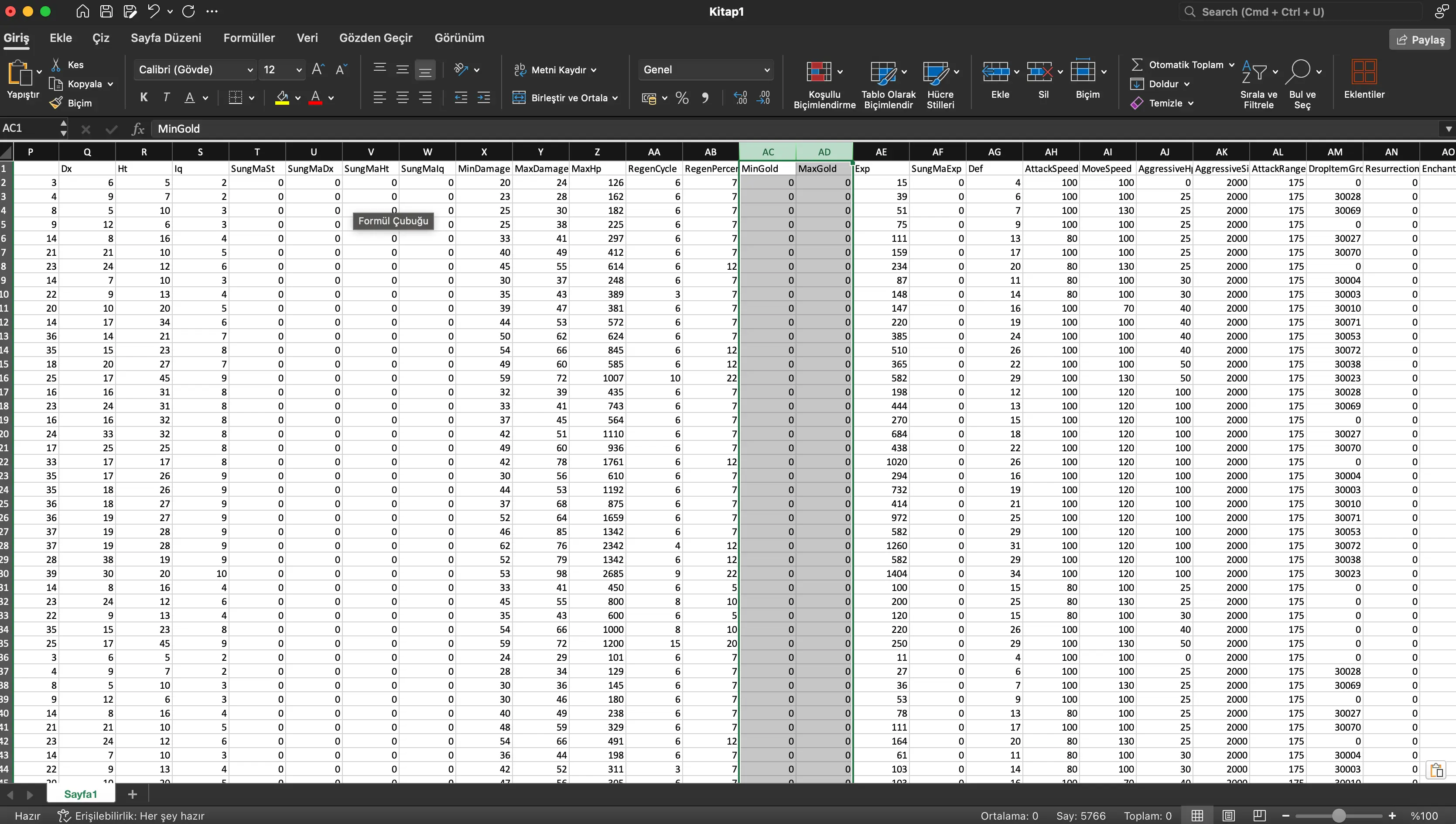Click the Undo arrow icon
Image resolution: width=1456 pixels, height=824 pixels.
click(153, 11)
